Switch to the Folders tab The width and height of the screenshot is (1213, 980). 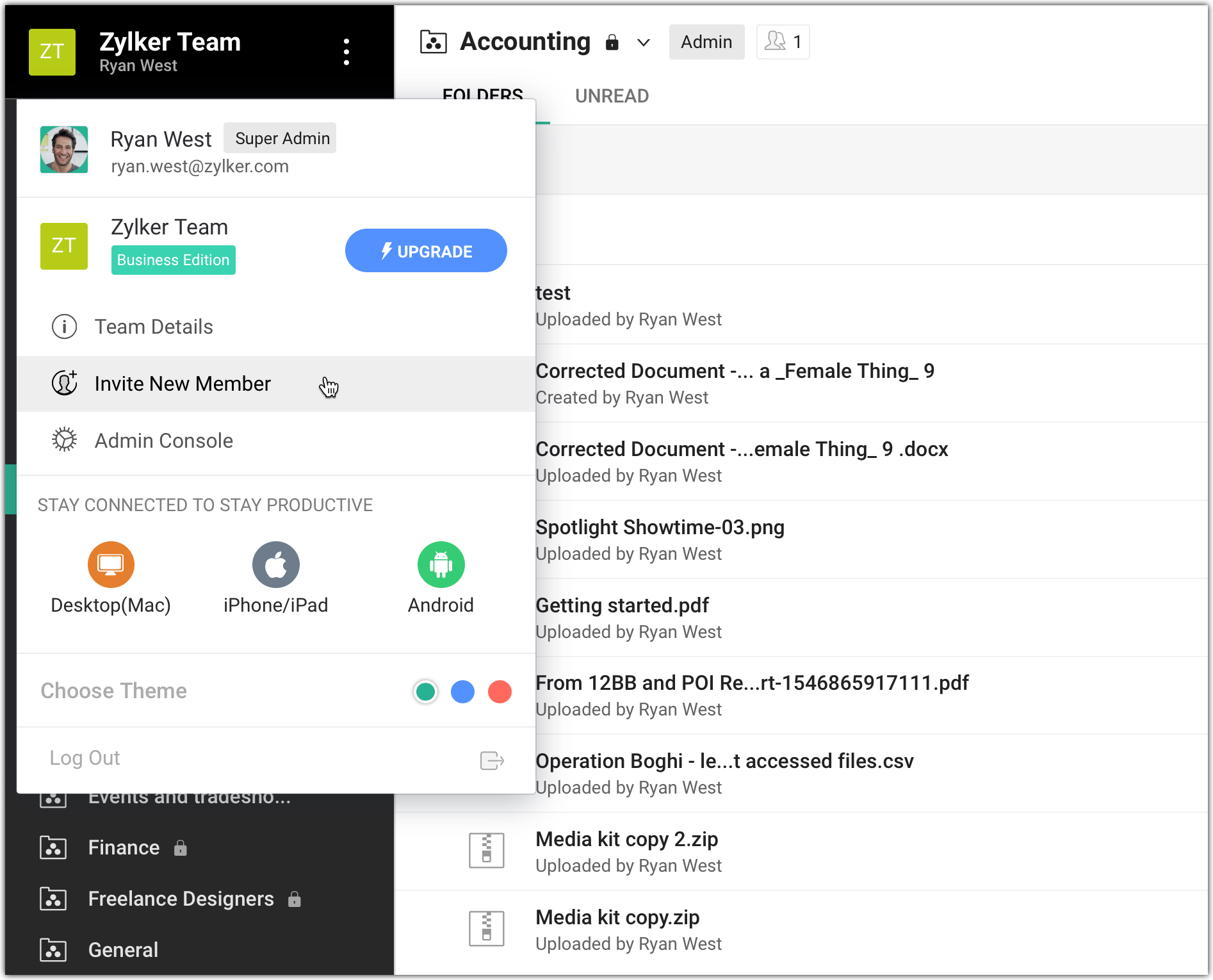click(483, 96)
